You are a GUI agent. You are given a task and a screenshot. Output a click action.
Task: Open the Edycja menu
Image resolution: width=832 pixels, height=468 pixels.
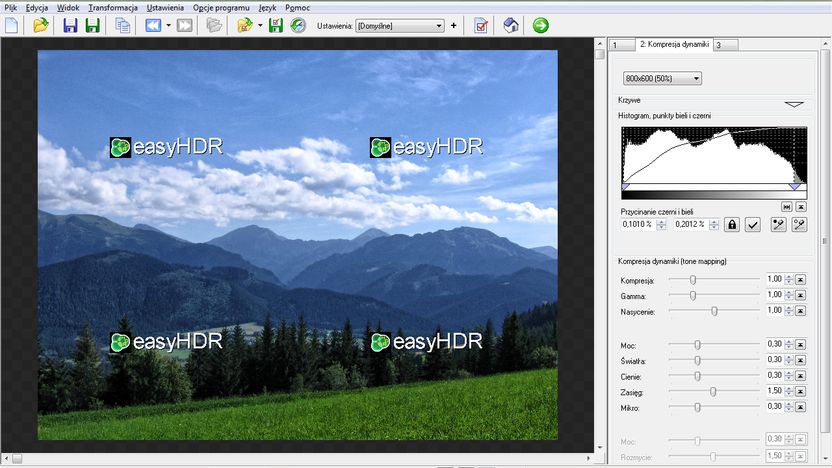[37, 8]
